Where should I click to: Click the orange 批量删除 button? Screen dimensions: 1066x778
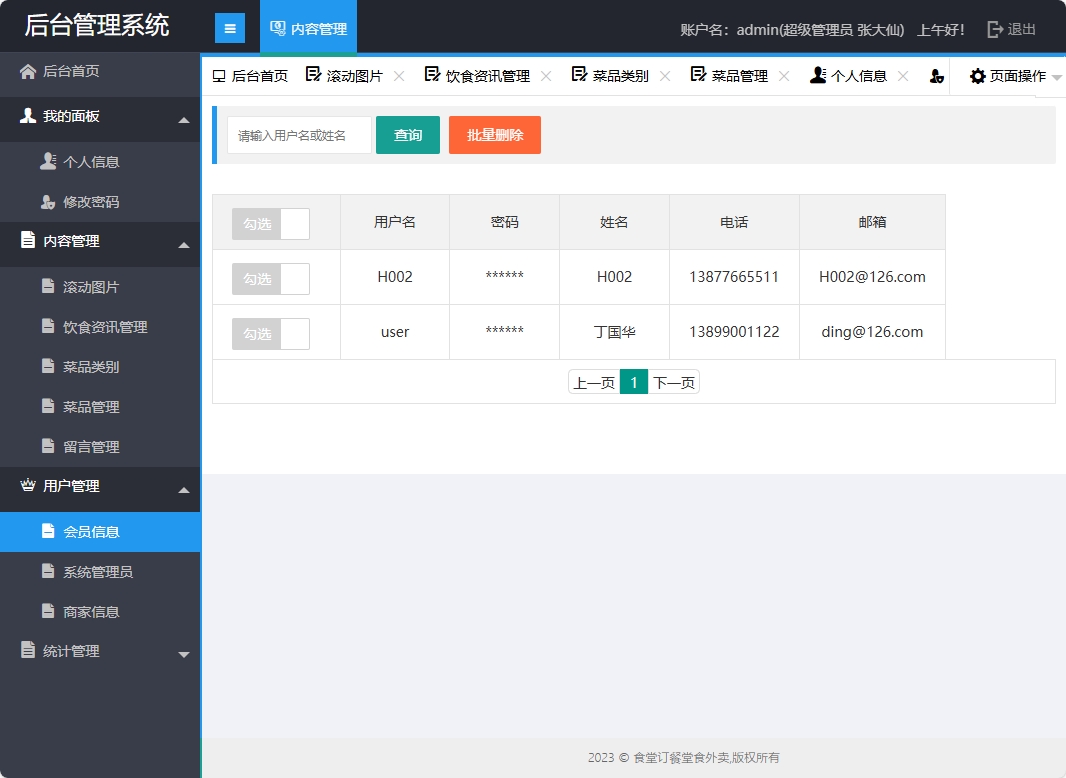click(494, 134)
